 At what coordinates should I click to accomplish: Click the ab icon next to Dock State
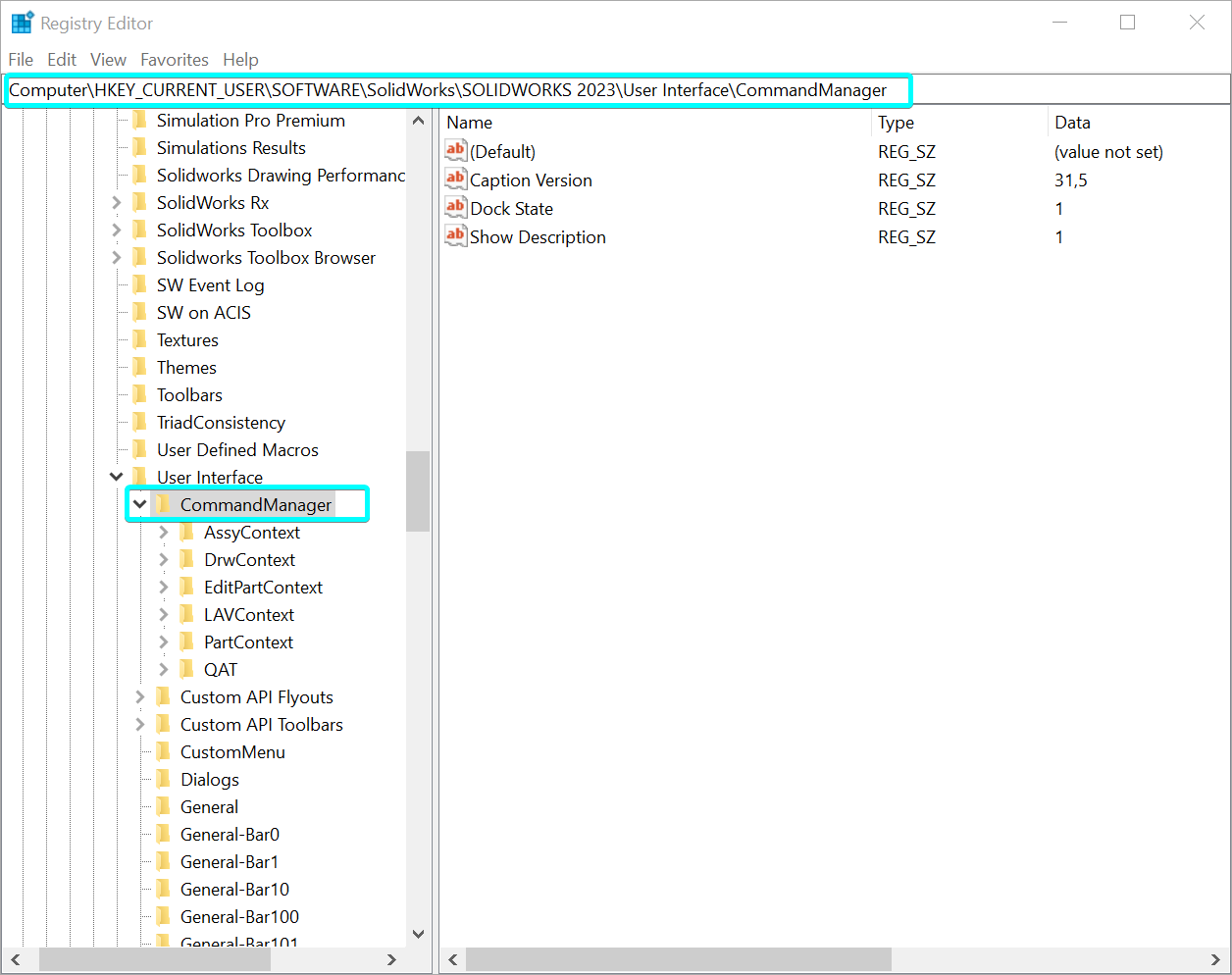(455, 208)
